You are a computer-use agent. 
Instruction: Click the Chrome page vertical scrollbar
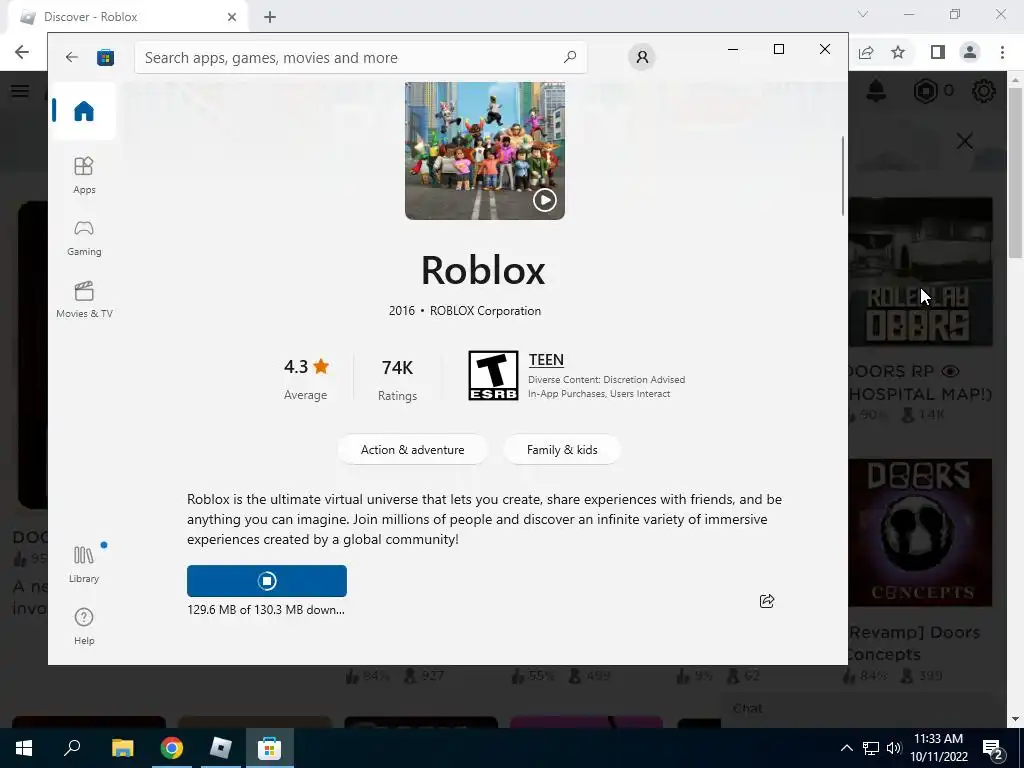coord(1014,172)
